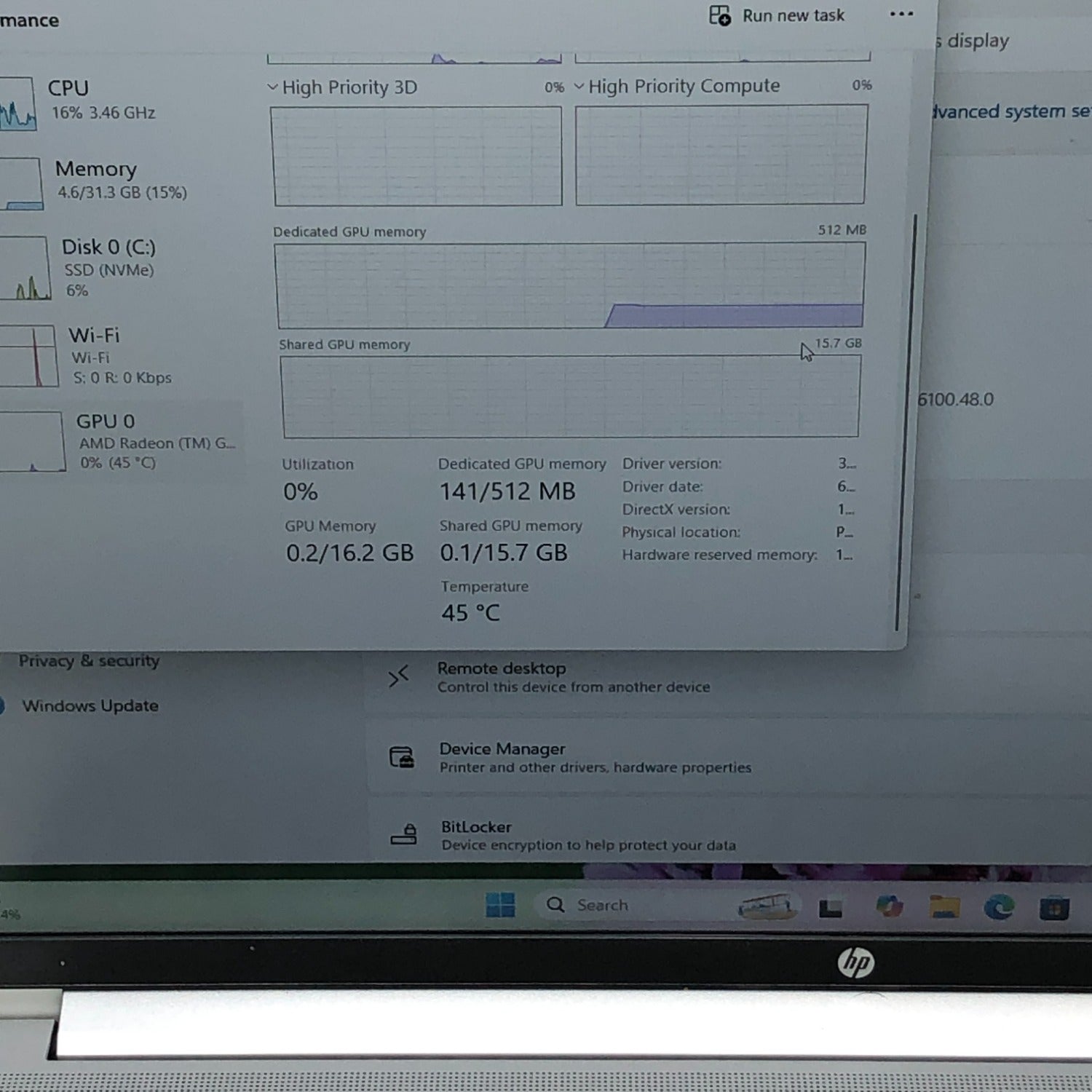Open the High Priority Compute engine dropdown
Viewport: 1092px width, 1092px height.
click(x=579, y=87)
